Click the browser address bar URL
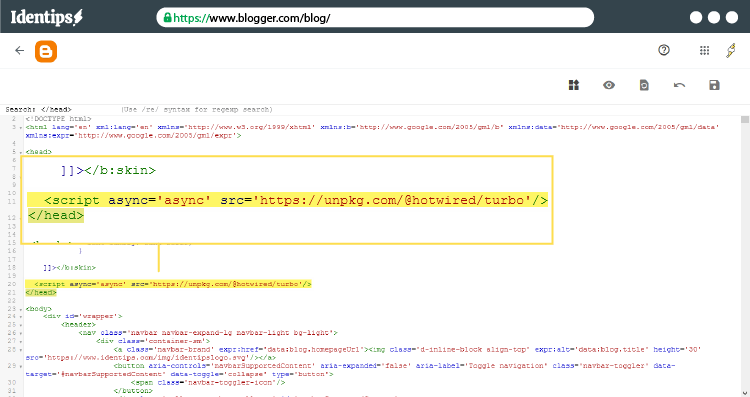Viewport: 750px width, 397px height. click(x=252, y=18)
